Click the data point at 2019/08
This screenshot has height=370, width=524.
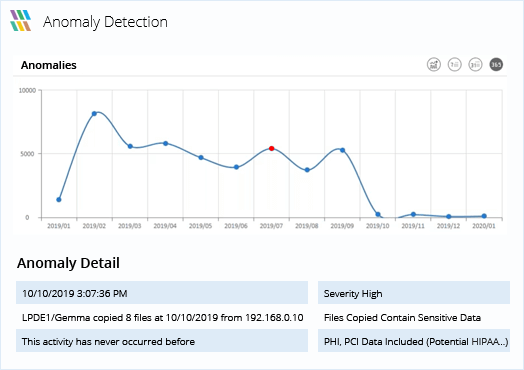click(x=307, y=170)
